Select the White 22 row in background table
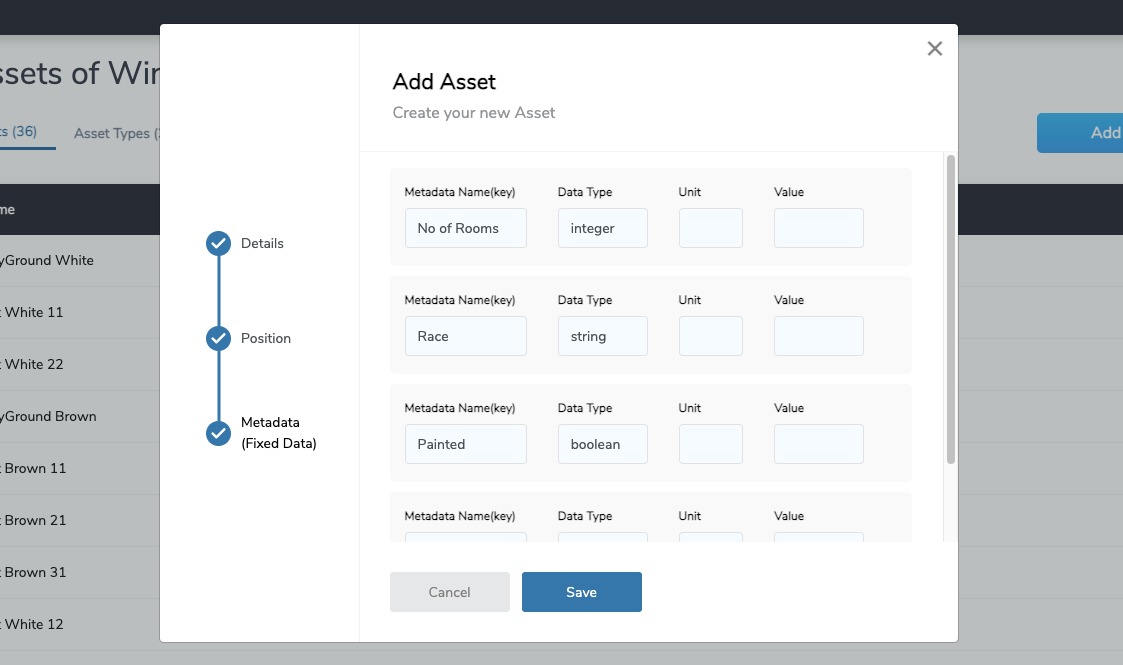The width and height of the screenshot is (1123, 665). (79, 364)
